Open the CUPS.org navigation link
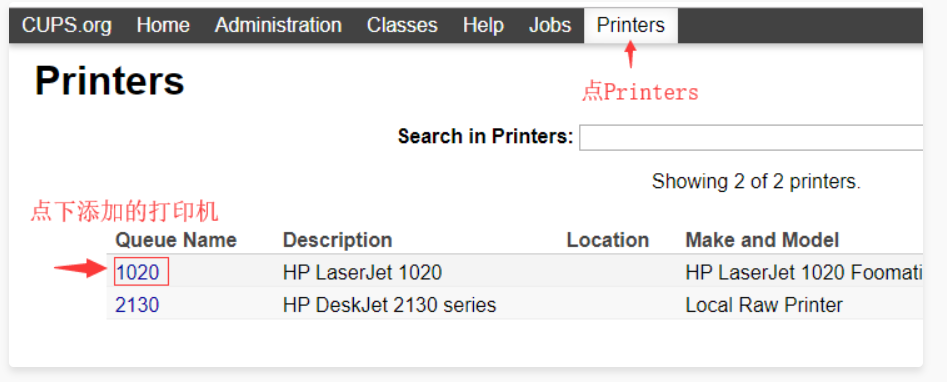The width and height of the screenshot is (947, 382). click(x=66, y=25)
